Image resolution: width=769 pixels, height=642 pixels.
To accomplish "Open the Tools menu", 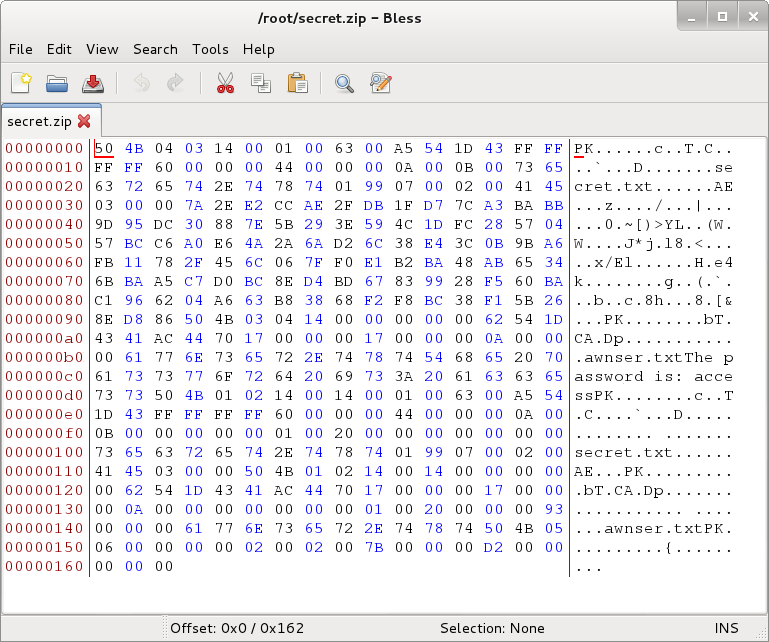I will click(x=210, y=49).
